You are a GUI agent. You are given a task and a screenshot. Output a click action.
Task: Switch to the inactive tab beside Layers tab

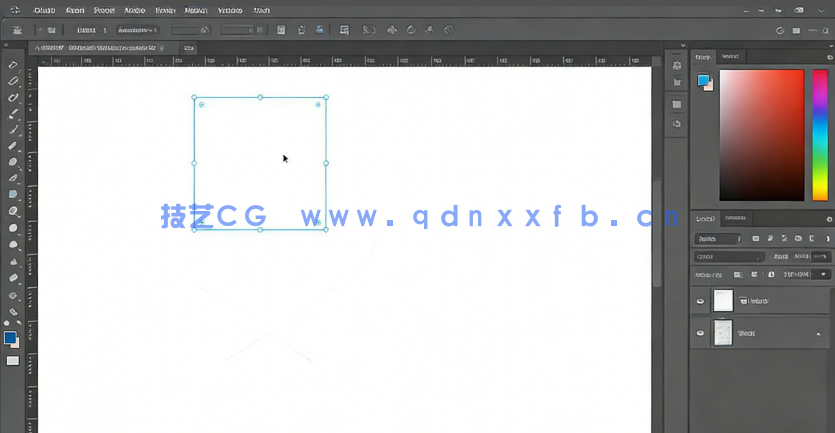click(x=735, y=218)
